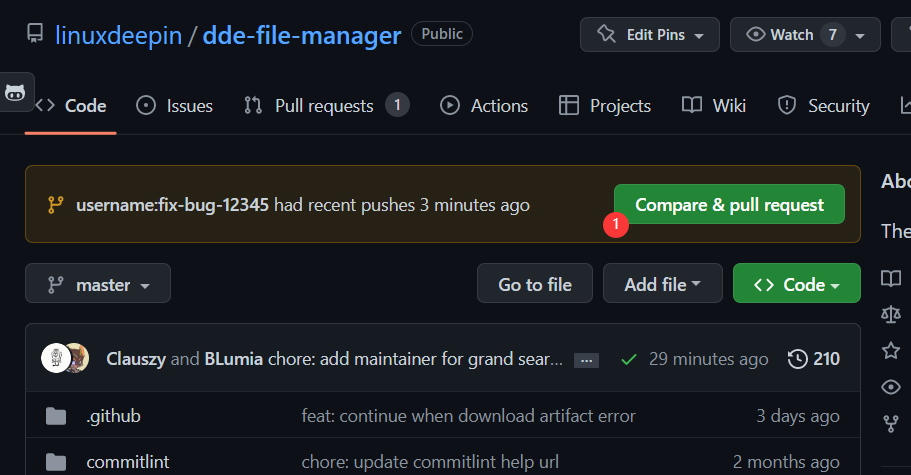Image resolution: width=911 pixels, height=475 pixels.
Task: Switch to the Issues tab
Action: [174, 106]
